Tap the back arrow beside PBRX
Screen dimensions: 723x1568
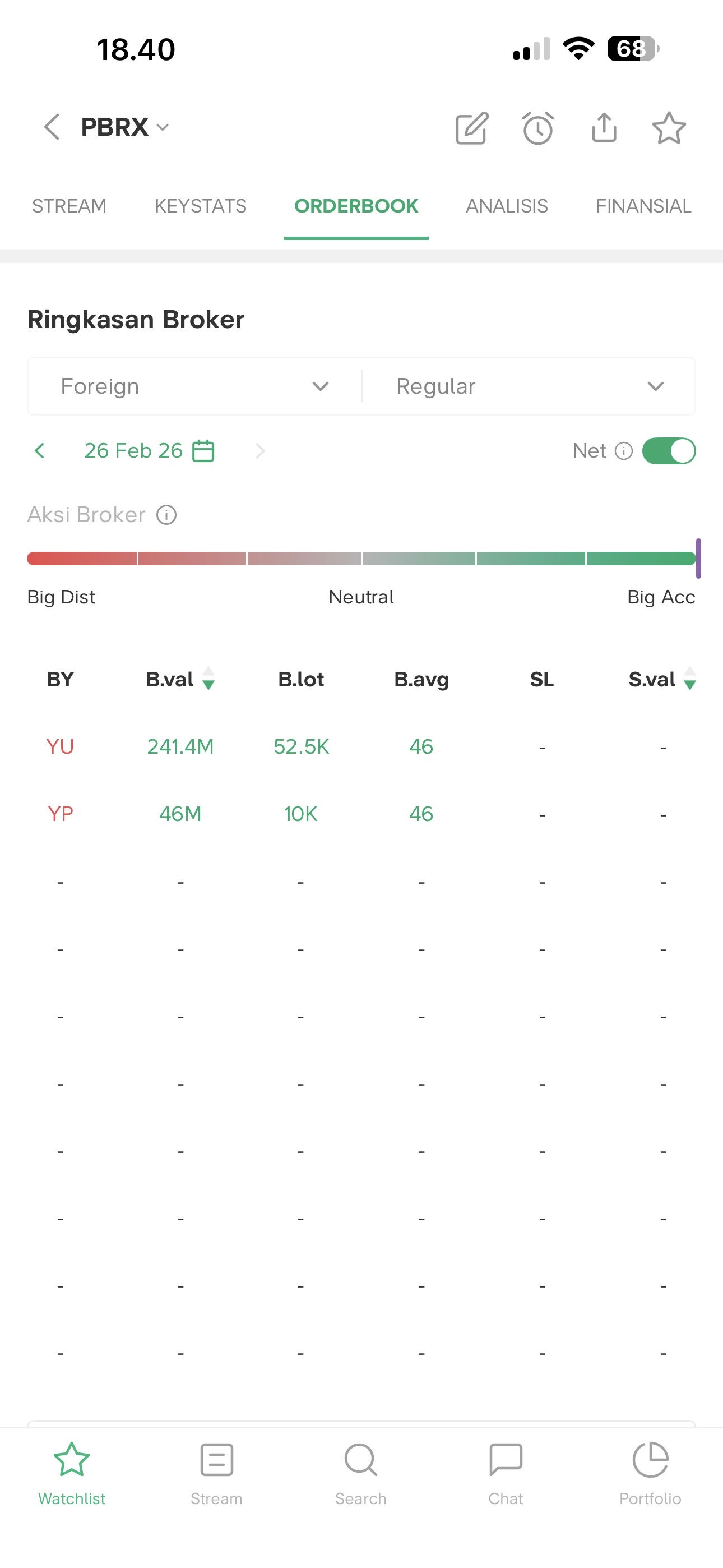click(x=52, y=127)
